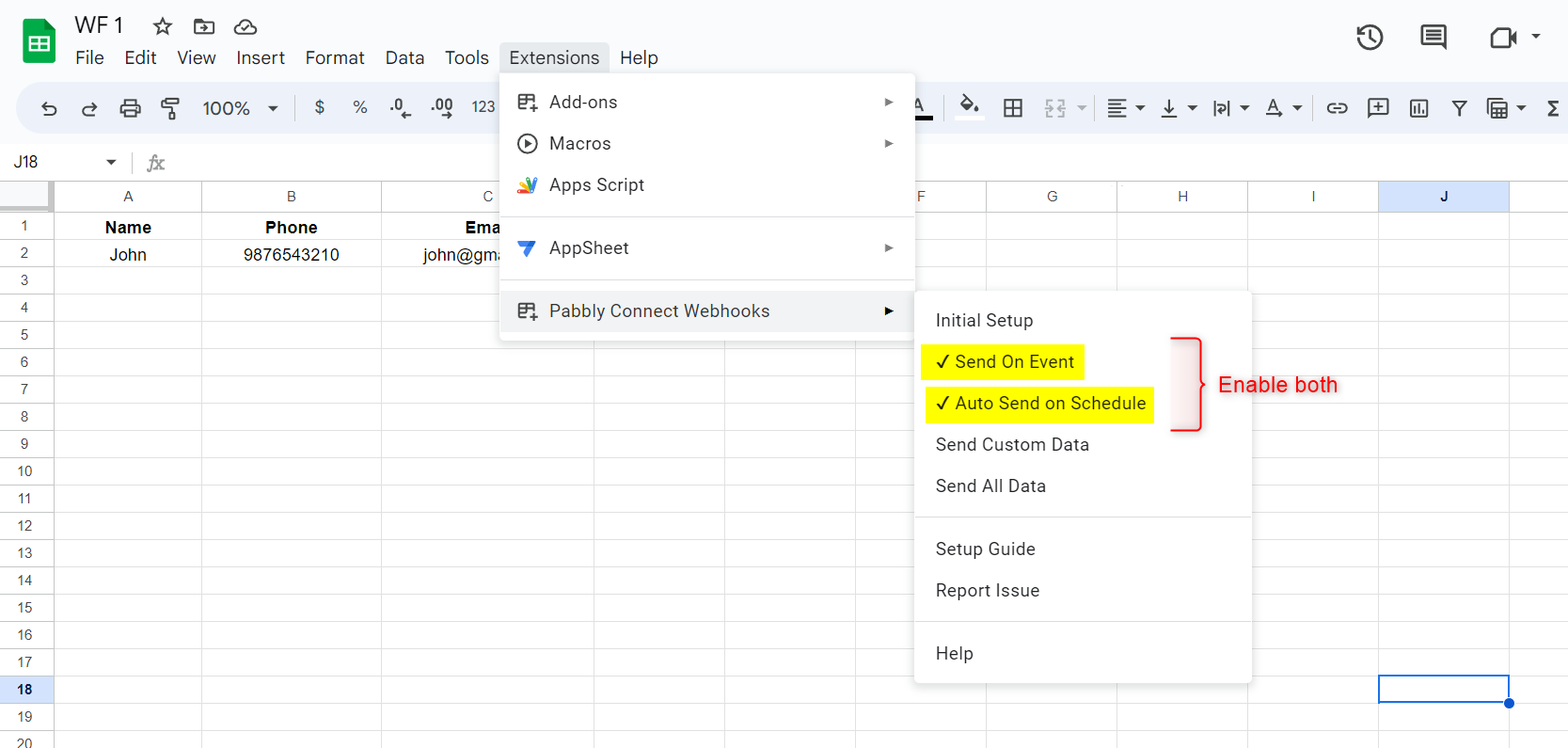Click the Print icon

130,108
